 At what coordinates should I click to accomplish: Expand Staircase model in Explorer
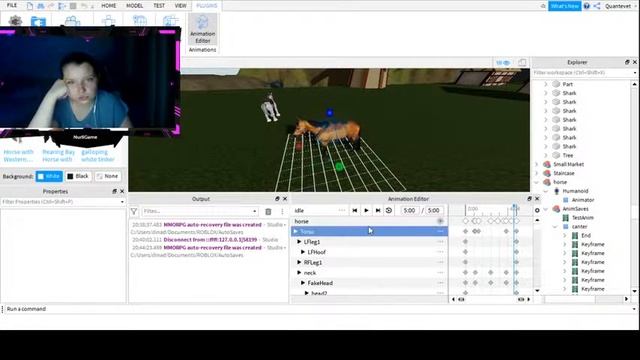(537, 173)
